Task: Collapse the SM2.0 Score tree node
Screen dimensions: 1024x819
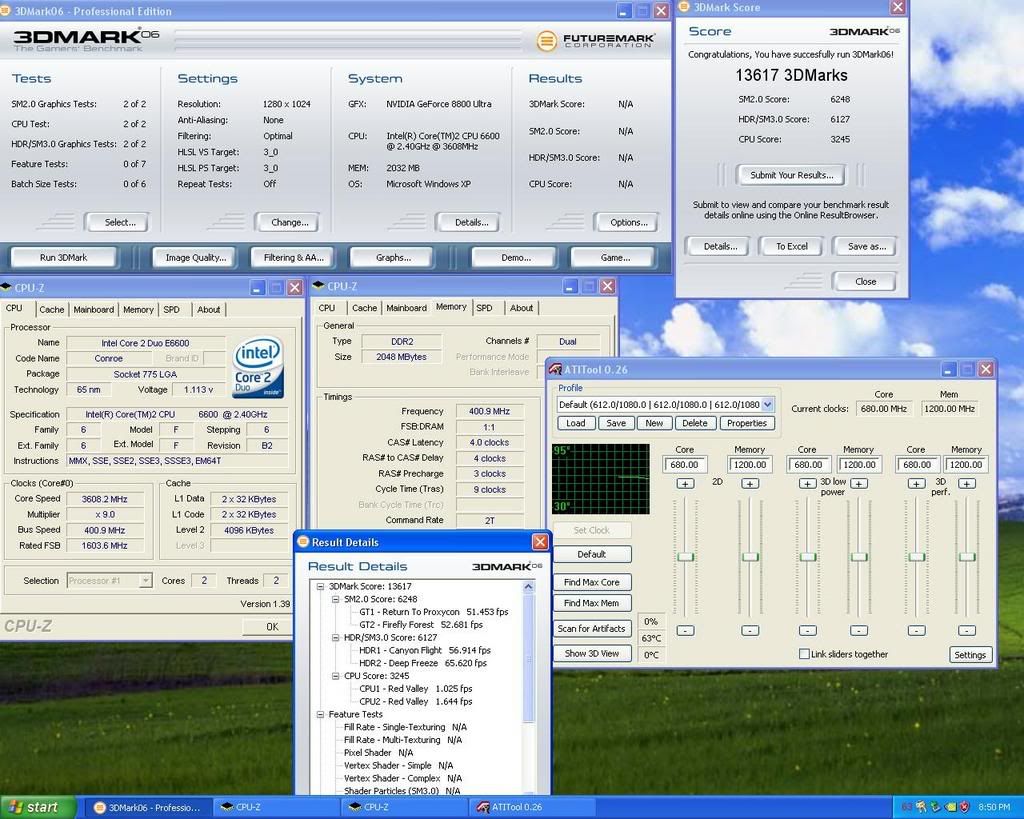Action: [x=336, y=599]
